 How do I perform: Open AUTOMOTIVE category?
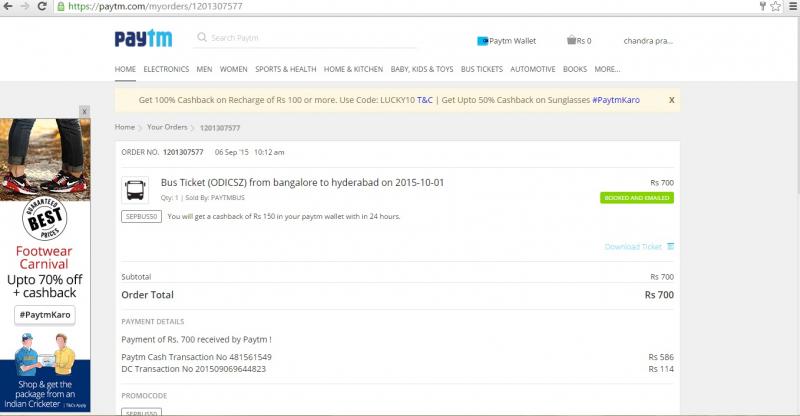(533, 69)
